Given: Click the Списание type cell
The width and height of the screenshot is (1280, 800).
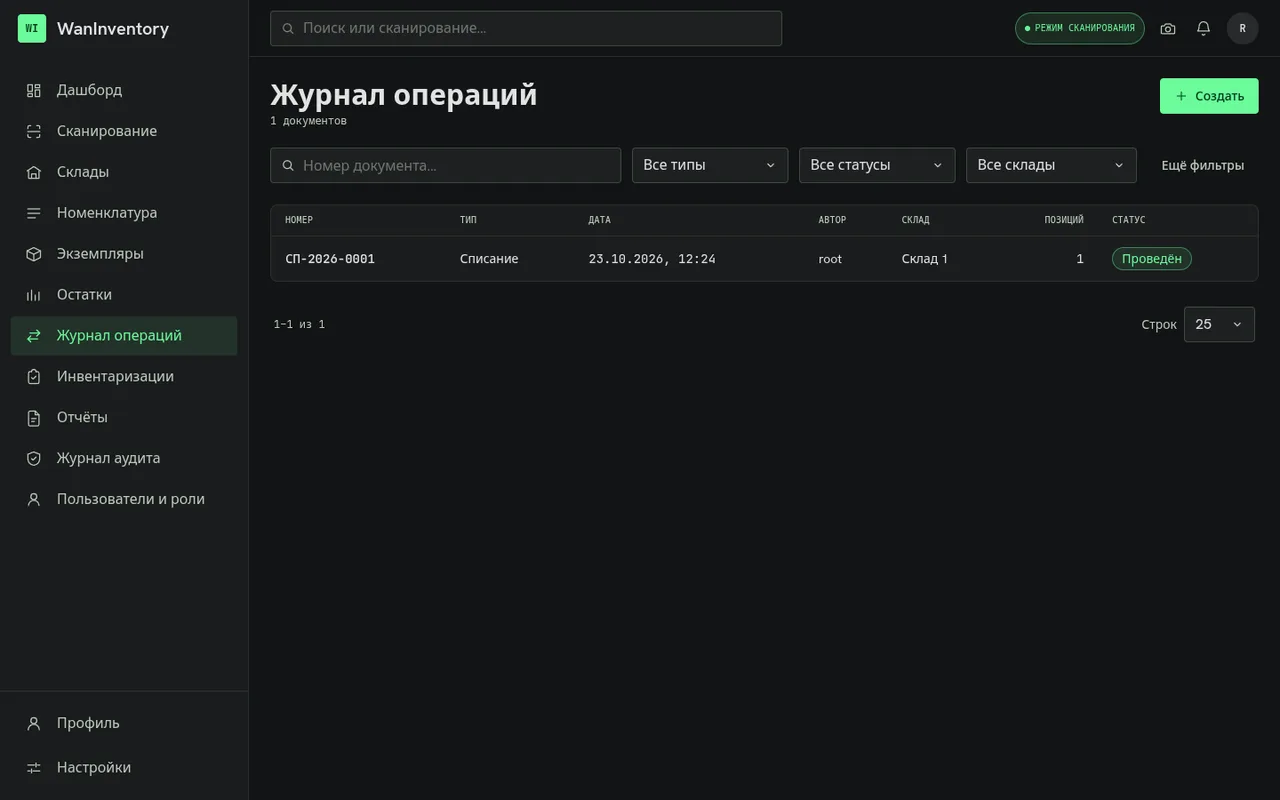Looking at the screenshot, I should (489, 259).
